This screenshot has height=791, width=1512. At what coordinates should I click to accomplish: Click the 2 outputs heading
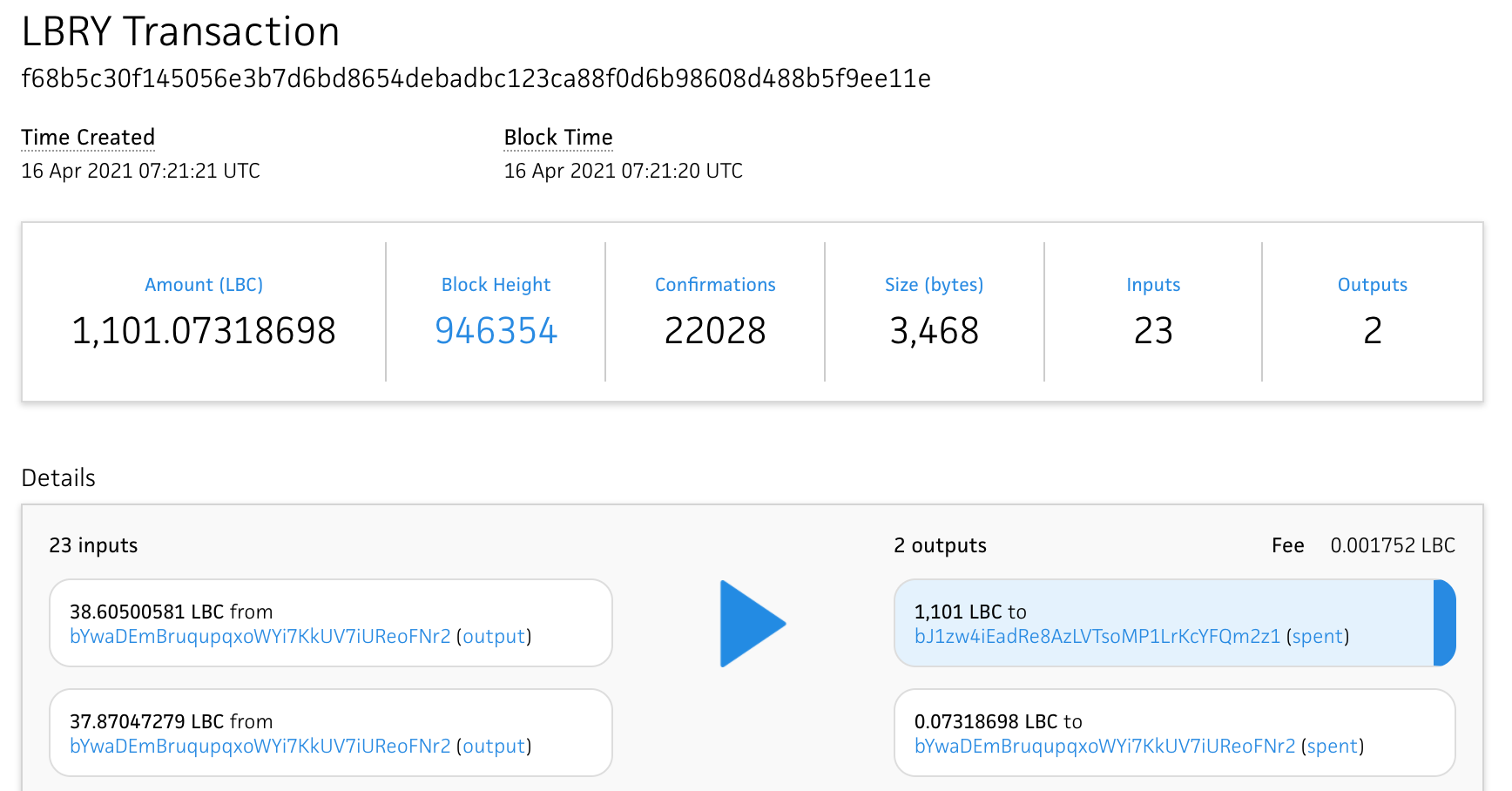[940, 545]
